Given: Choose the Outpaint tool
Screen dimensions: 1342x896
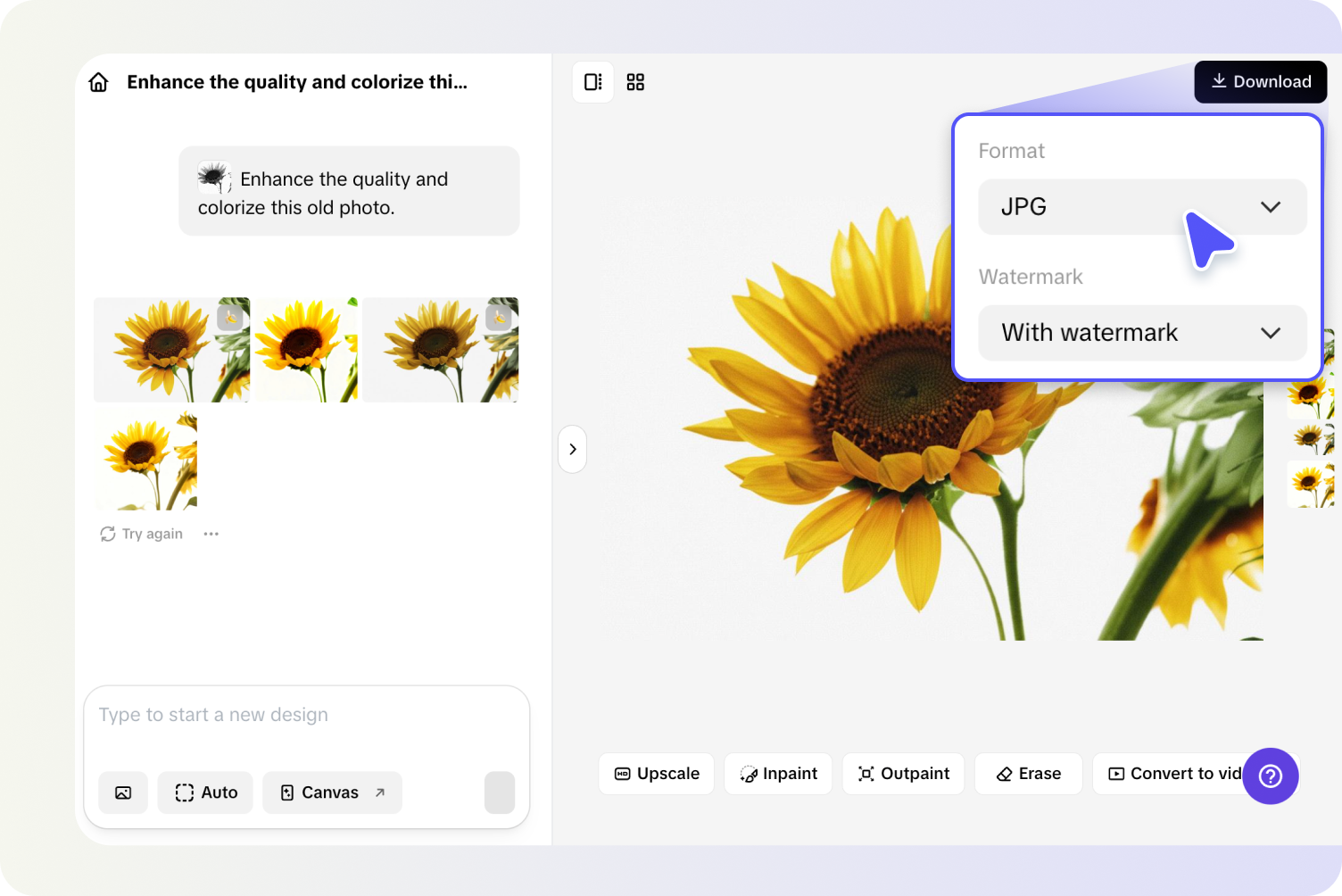Looking at the screenshot, I should point(903,774).
